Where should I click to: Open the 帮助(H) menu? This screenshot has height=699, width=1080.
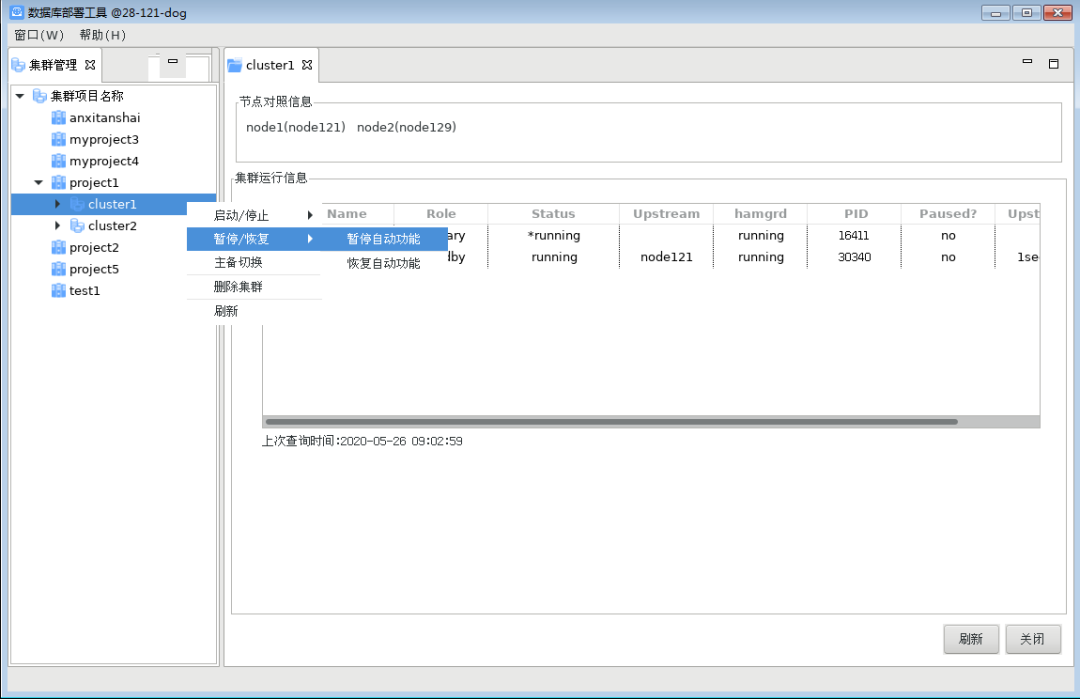pyautogui.click(x=102, y=35)
